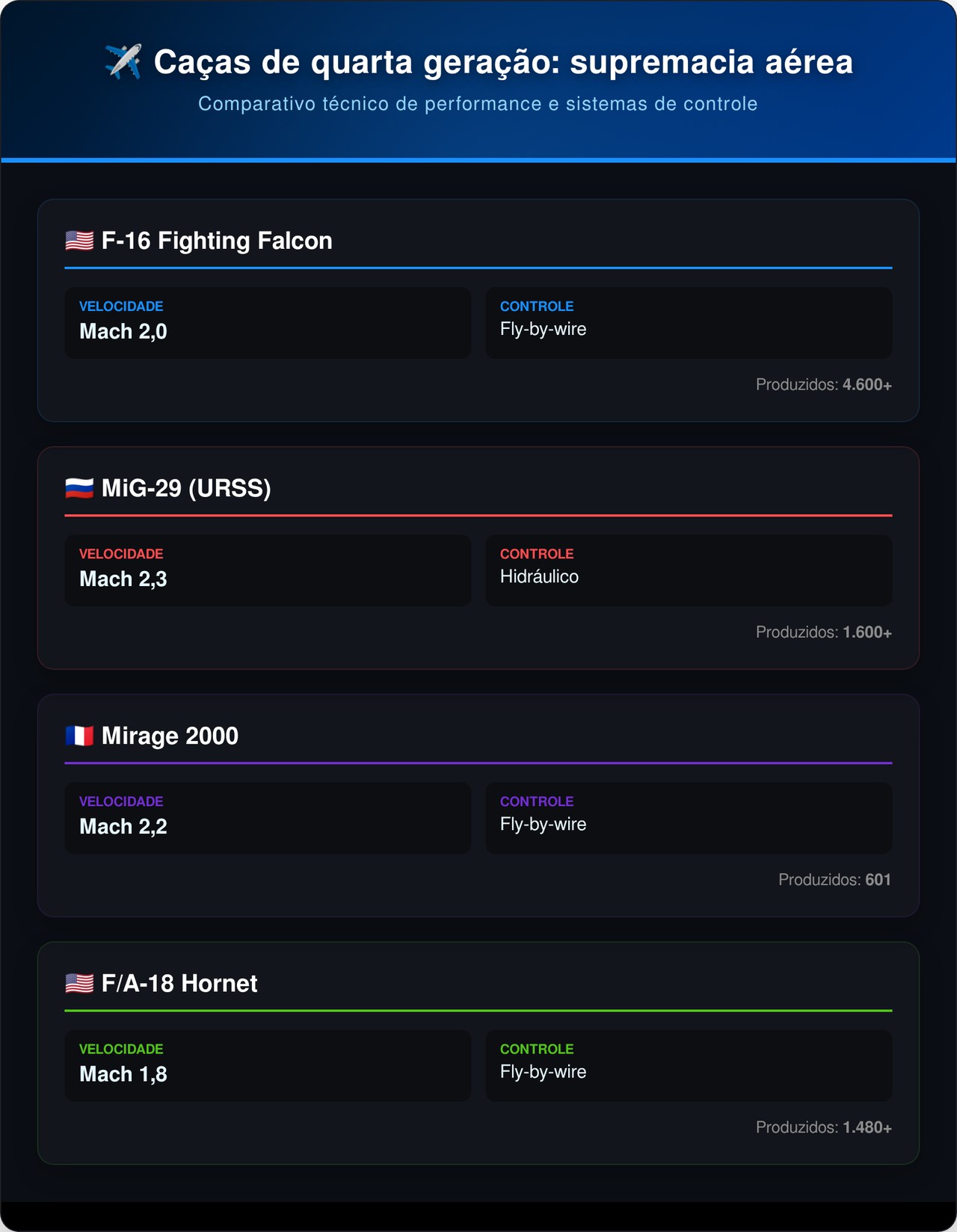
Task: Click the main page title heading
Action: pyautogui.click(x=503, y=62)
